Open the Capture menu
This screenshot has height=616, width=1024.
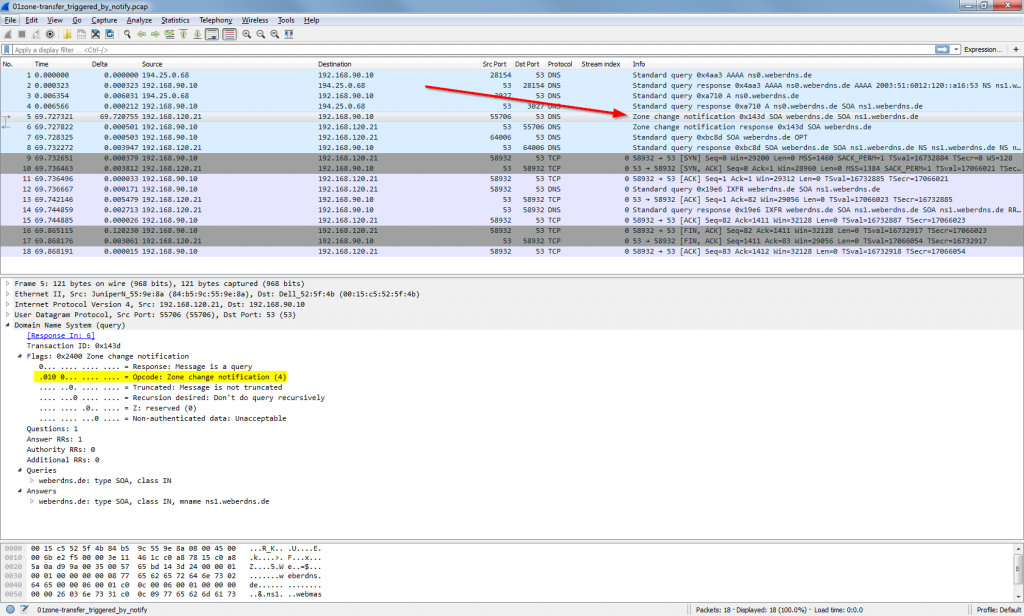104,20
